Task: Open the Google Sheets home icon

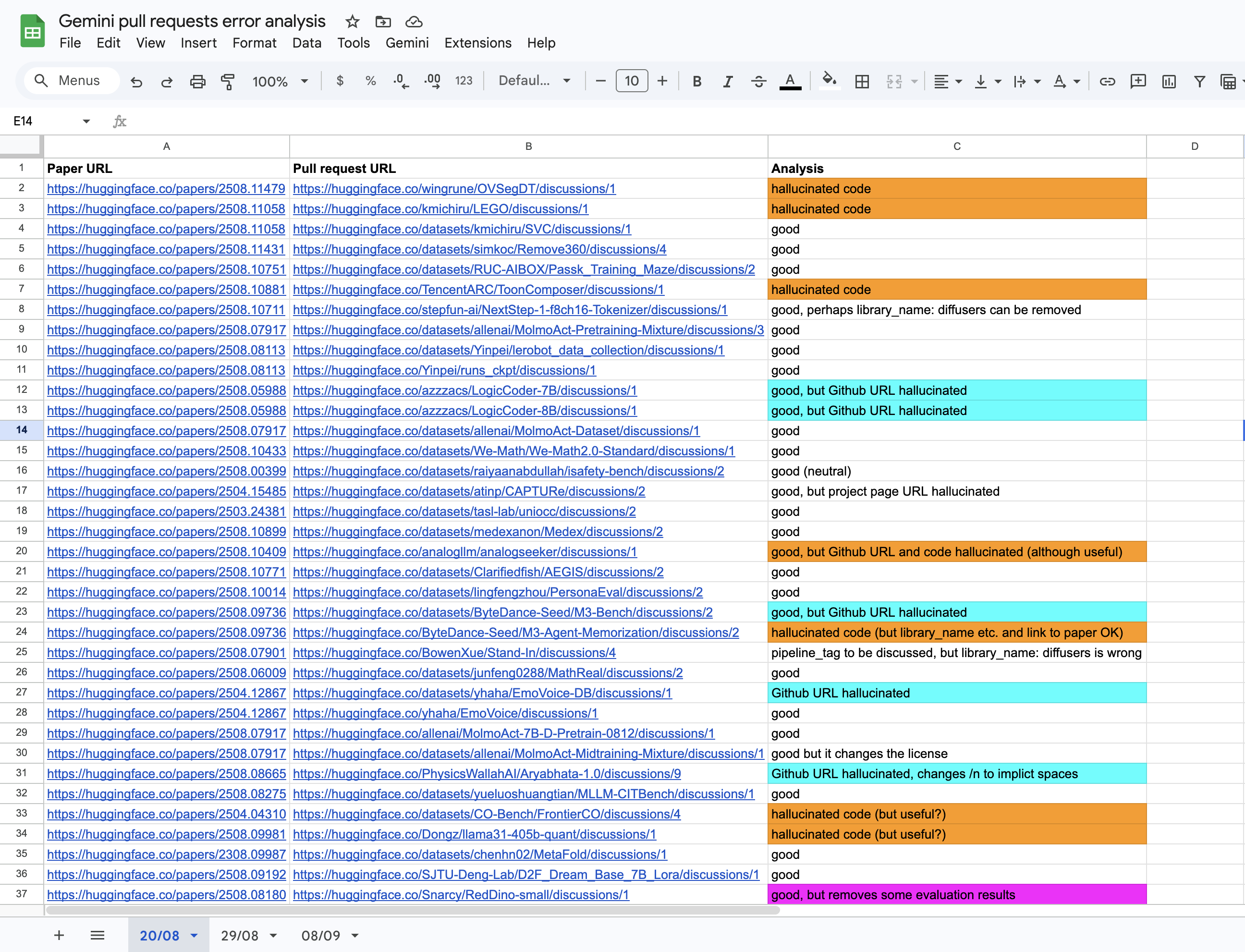Action: (32, 31)
